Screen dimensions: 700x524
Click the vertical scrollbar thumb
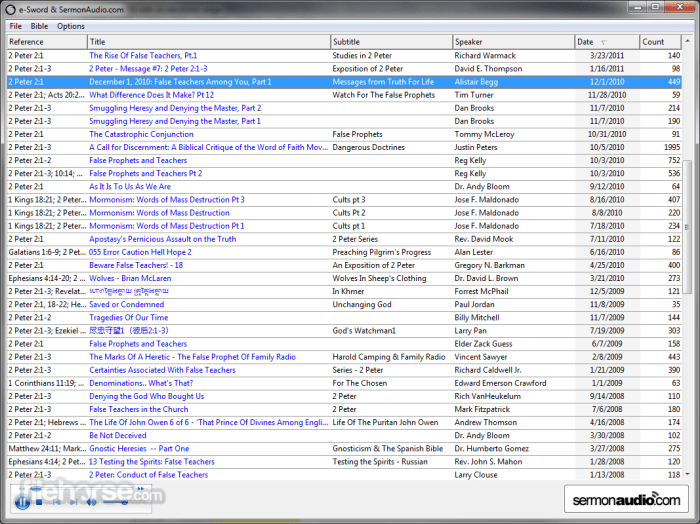[x=687, y=227]
